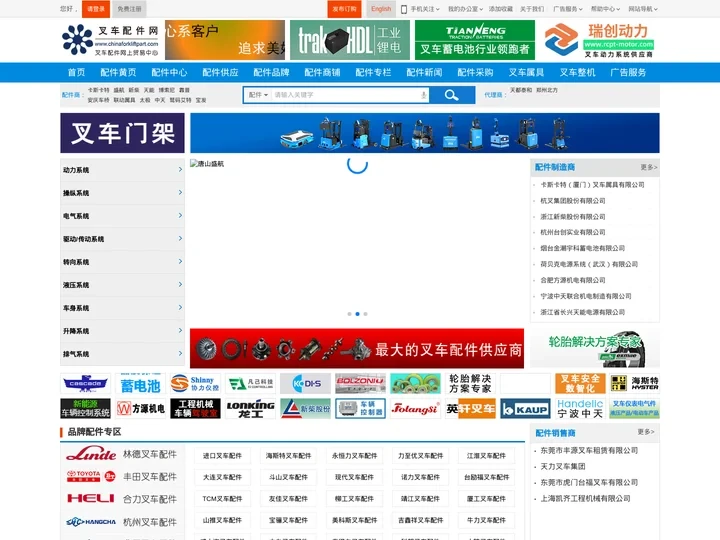Expand the 升降系统 category
The image size is (720, 540).
tap(123, 331)
